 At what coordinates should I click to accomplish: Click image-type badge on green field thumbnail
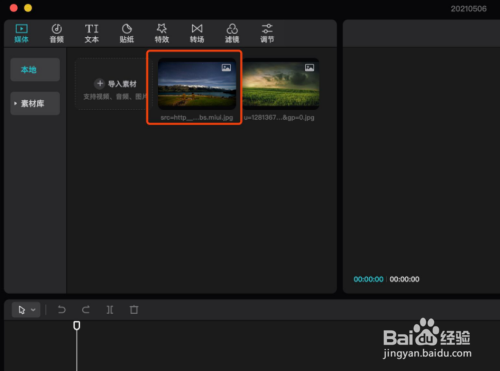coord(309,68)
